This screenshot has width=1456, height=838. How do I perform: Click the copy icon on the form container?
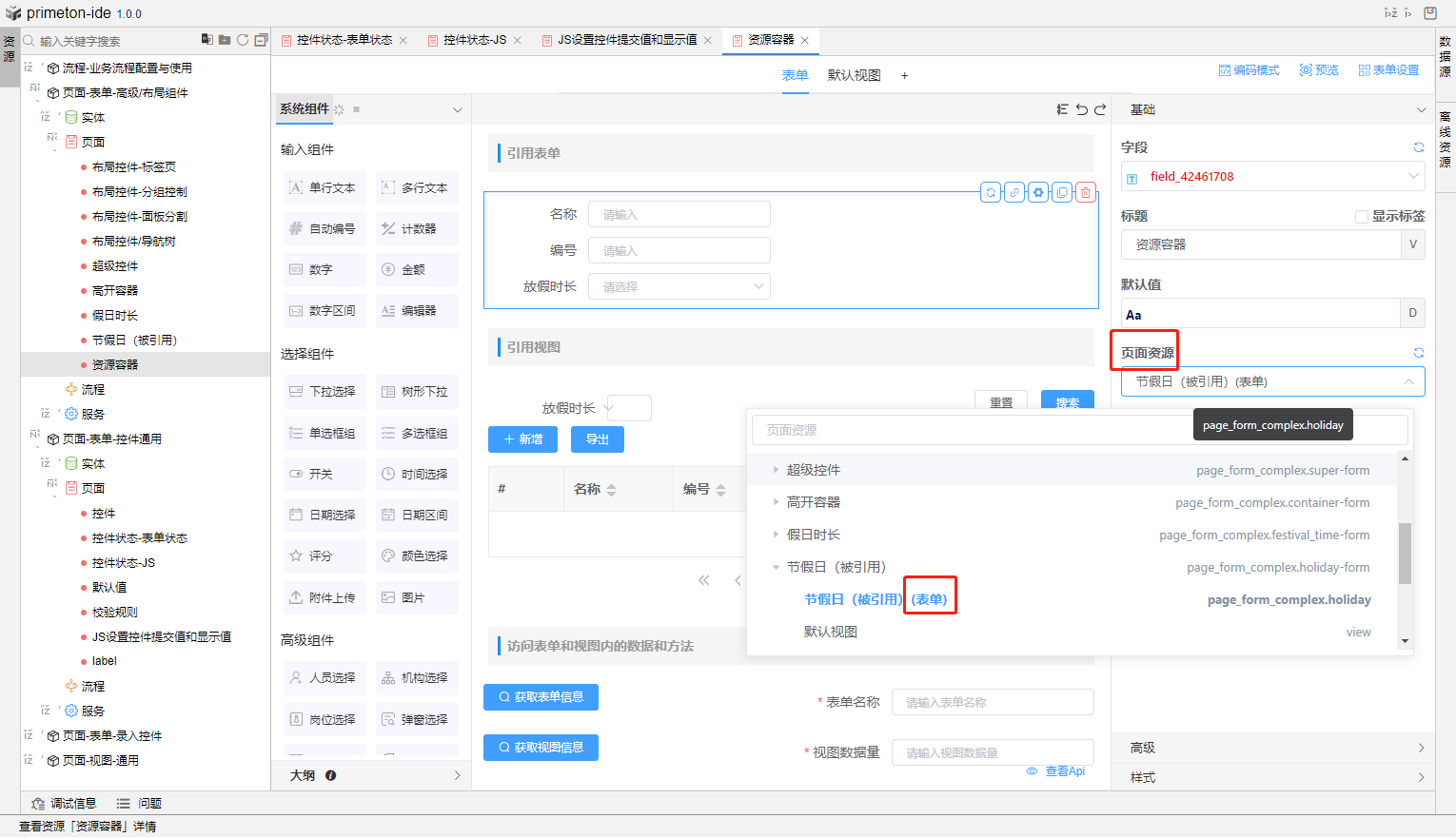(1062, 192)
